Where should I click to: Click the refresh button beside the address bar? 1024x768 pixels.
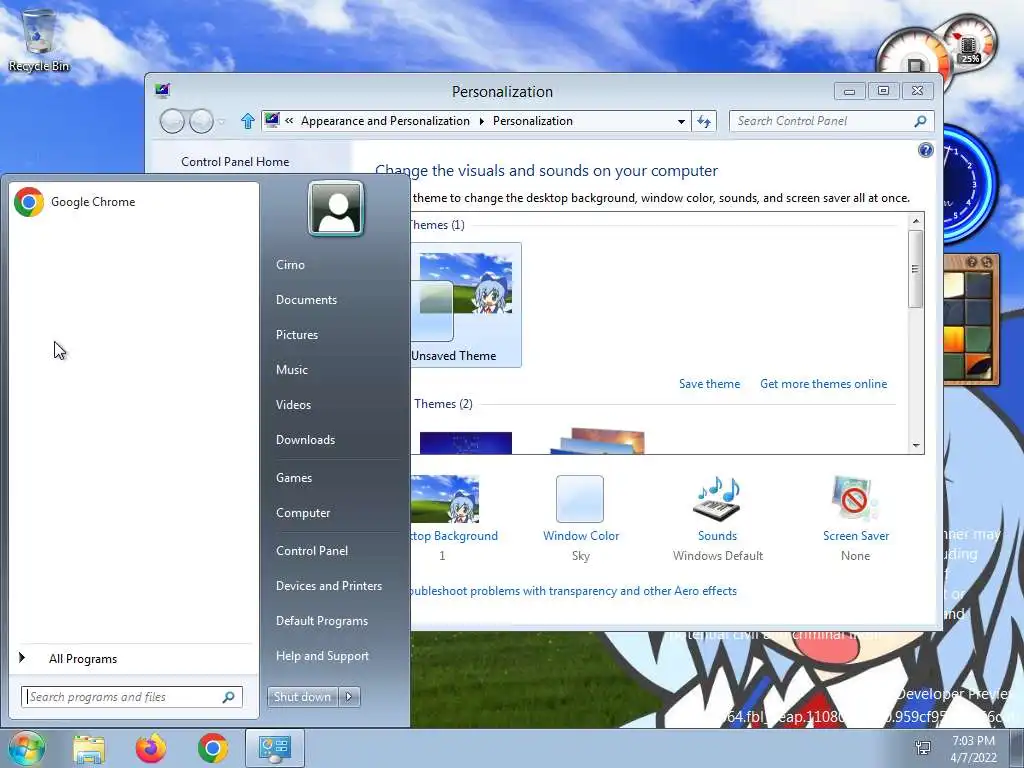click(704, 121)
